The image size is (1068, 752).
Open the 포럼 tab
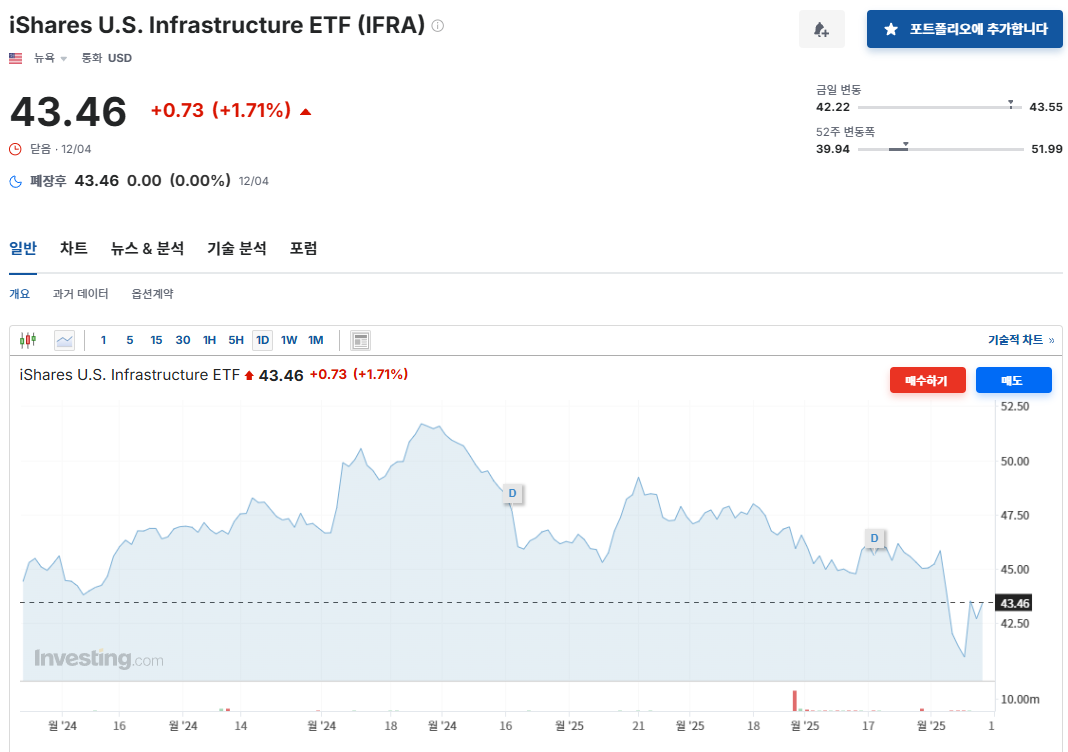(x=303, y=249)
